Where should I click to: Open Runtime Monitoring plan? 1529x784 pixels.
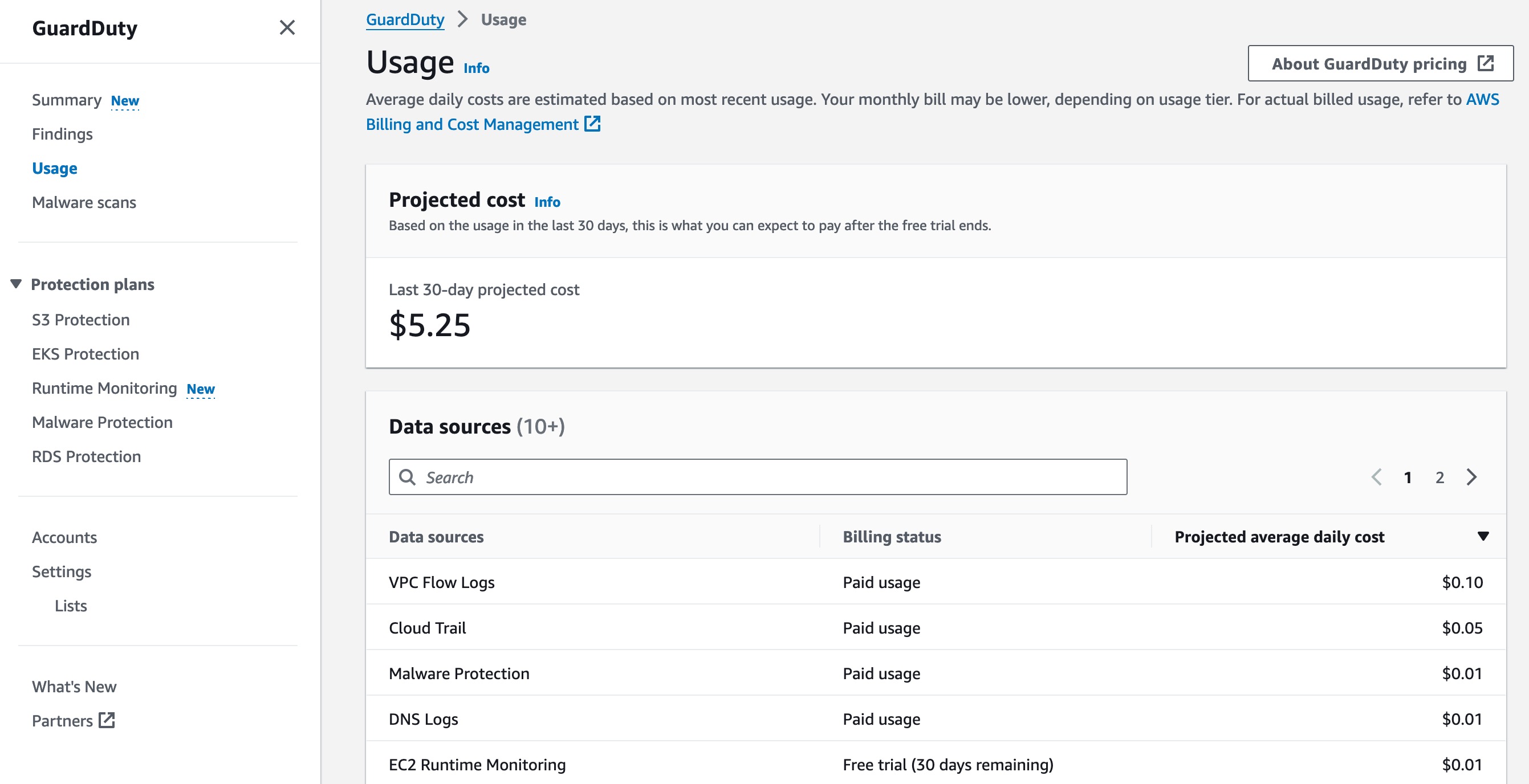tap(104, 388)
